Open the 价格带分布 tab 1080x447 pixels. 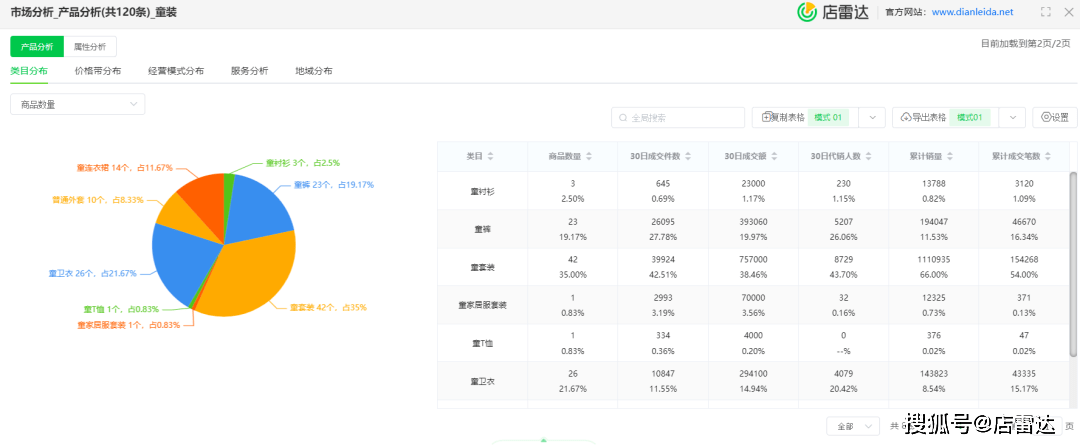[97, 72]
